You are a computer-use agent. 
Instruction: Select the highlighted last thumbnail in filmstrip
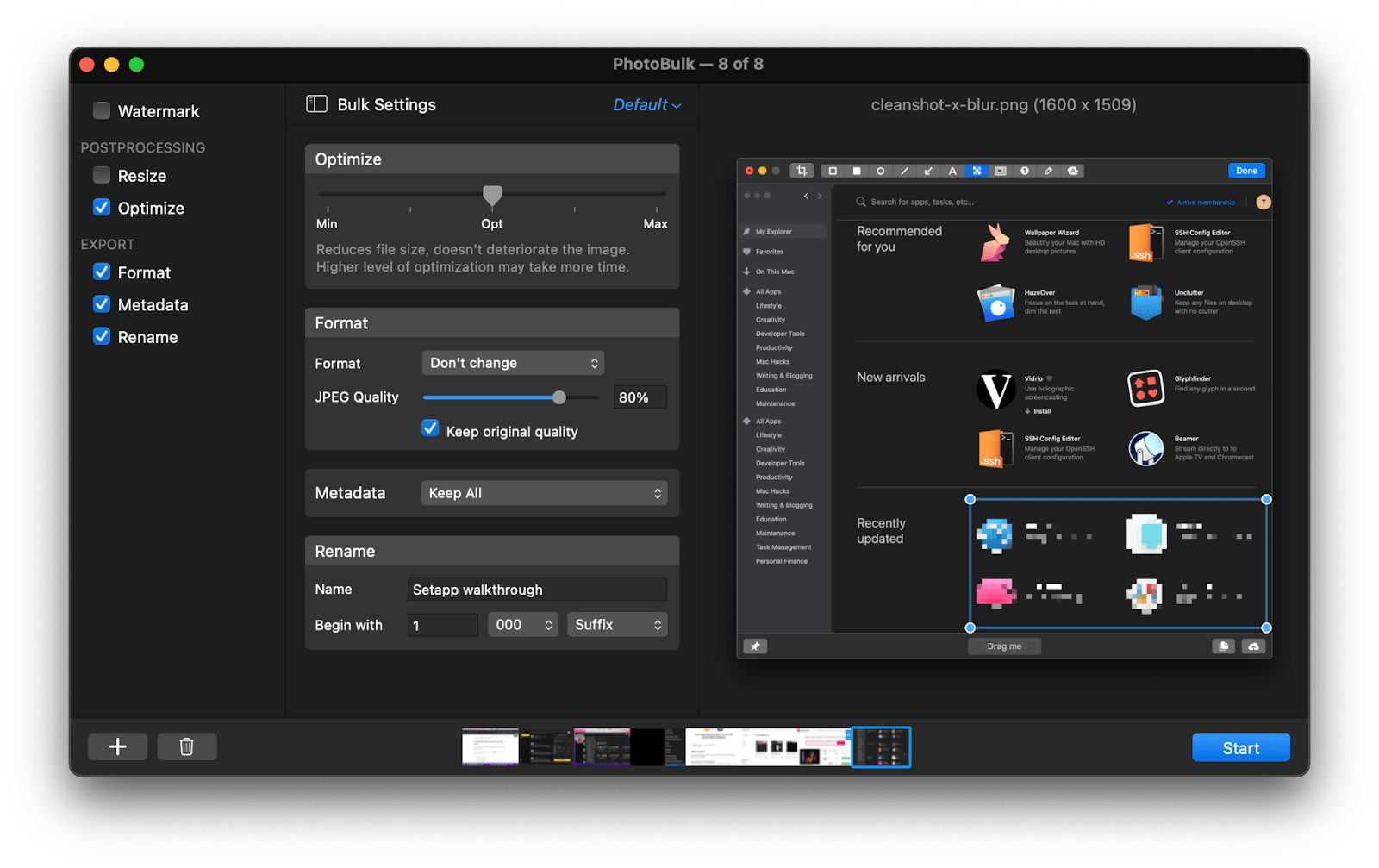(881, 746)
